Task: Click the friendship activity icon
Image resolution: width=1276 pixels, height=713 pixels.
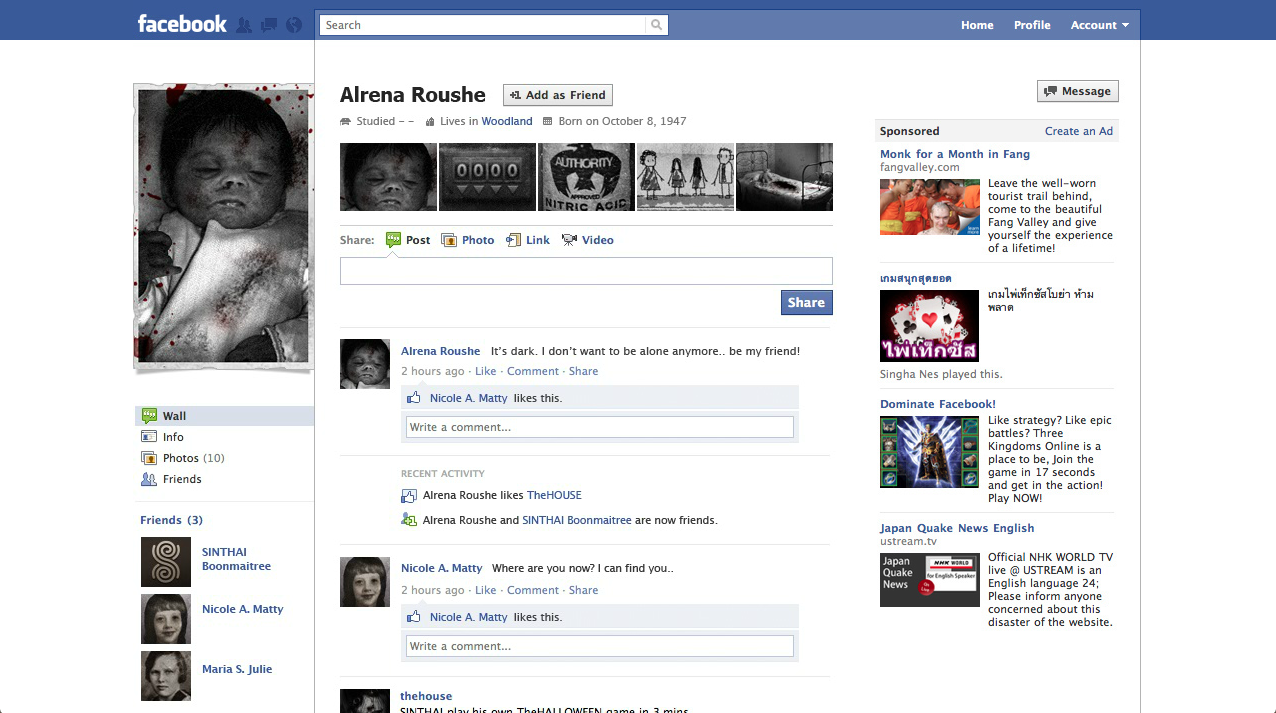Action: click(x=408, y=520)
